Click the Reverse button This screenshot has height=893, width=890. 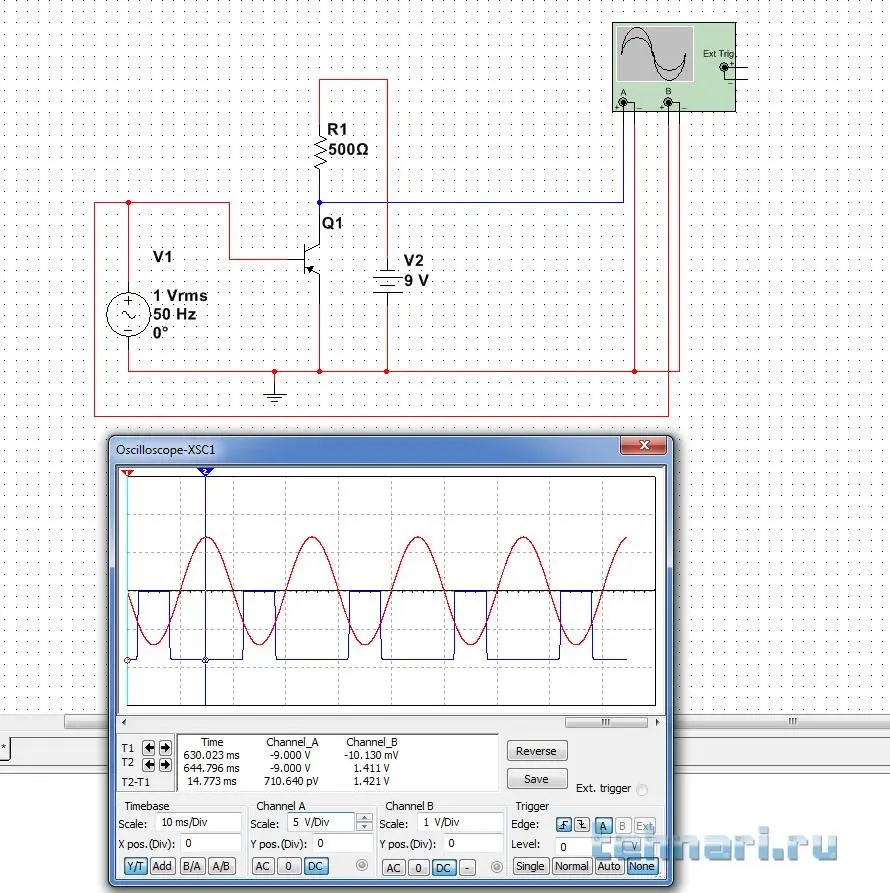pyautogui.click(x=536, y=751)
